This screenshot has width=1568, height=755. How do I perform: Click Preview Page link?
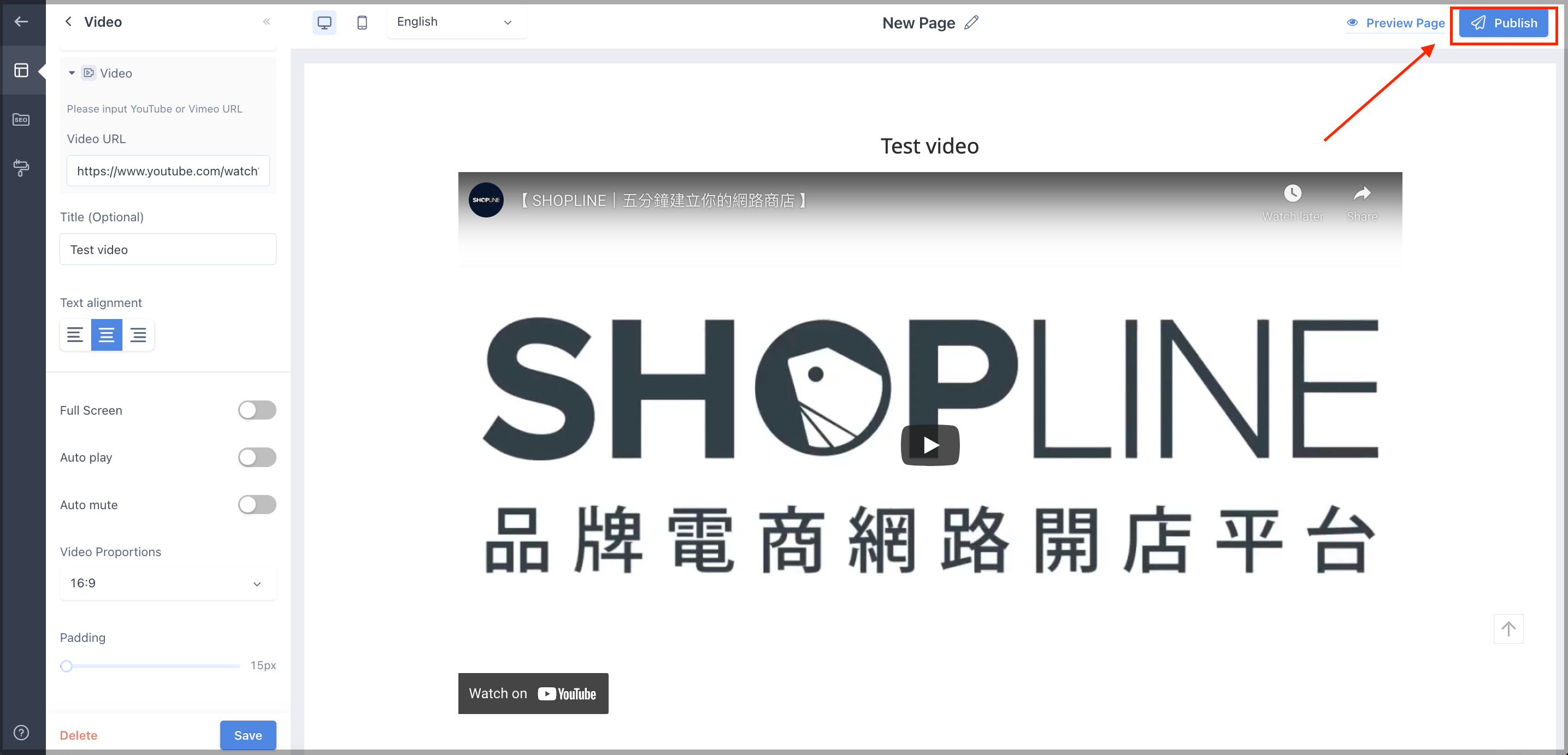click(x=1395, y=23)
